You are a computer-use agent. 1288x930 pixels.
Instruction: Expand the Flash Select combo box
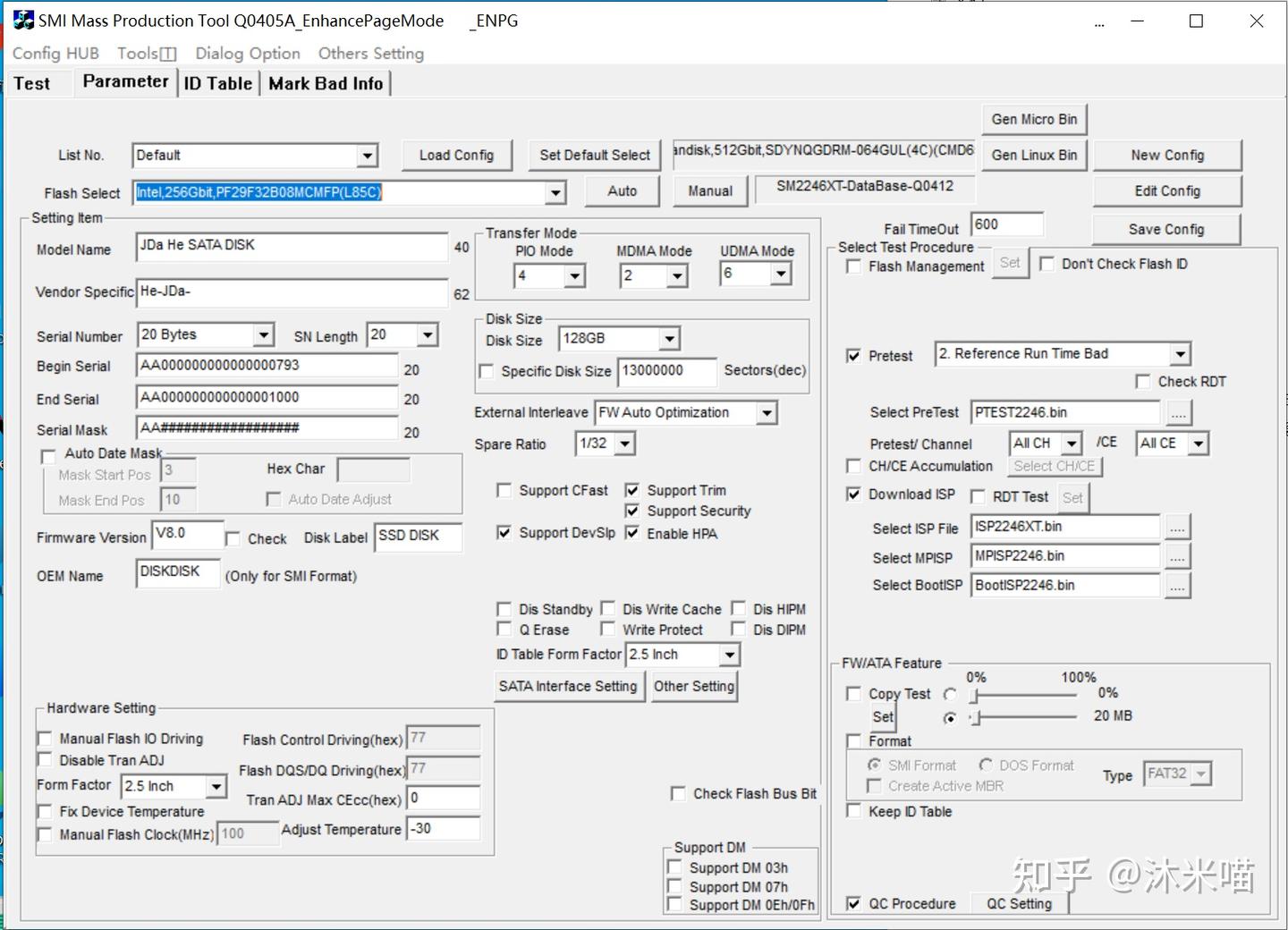(x=555, y=192)
